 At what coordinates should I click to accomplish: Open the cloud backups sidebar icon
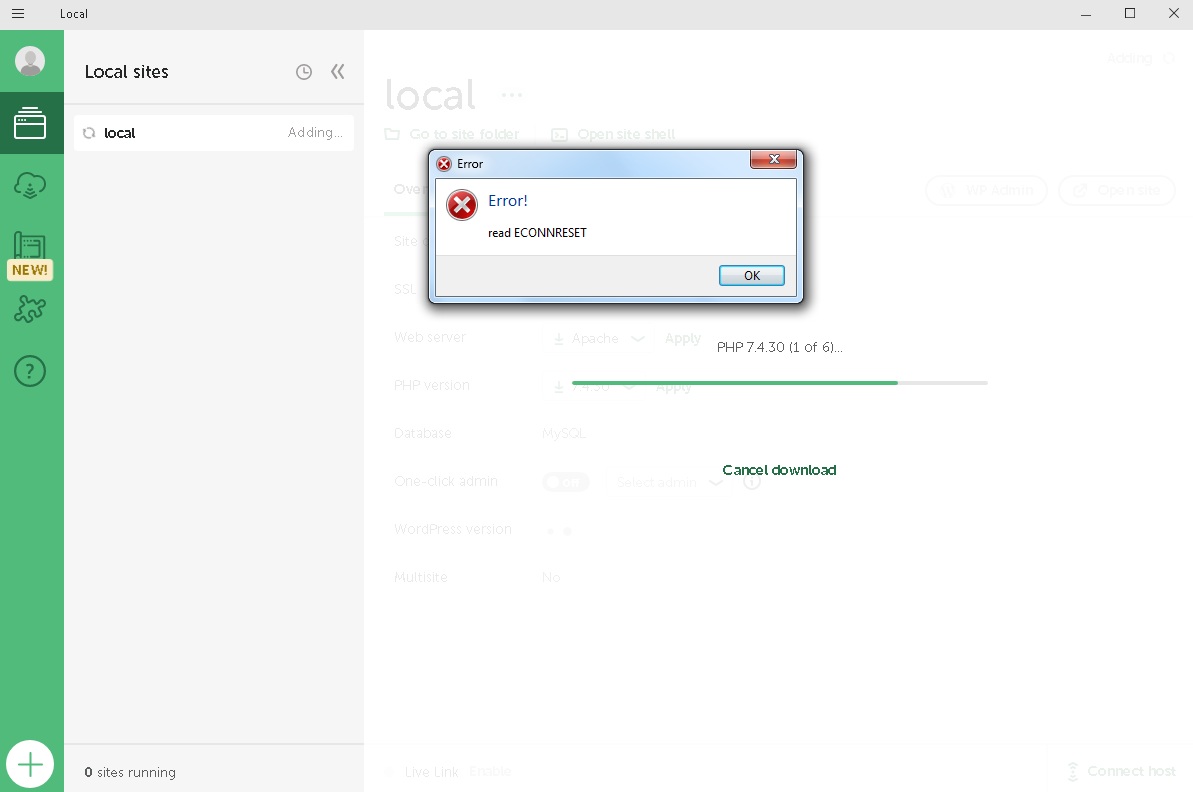(30, 185)
